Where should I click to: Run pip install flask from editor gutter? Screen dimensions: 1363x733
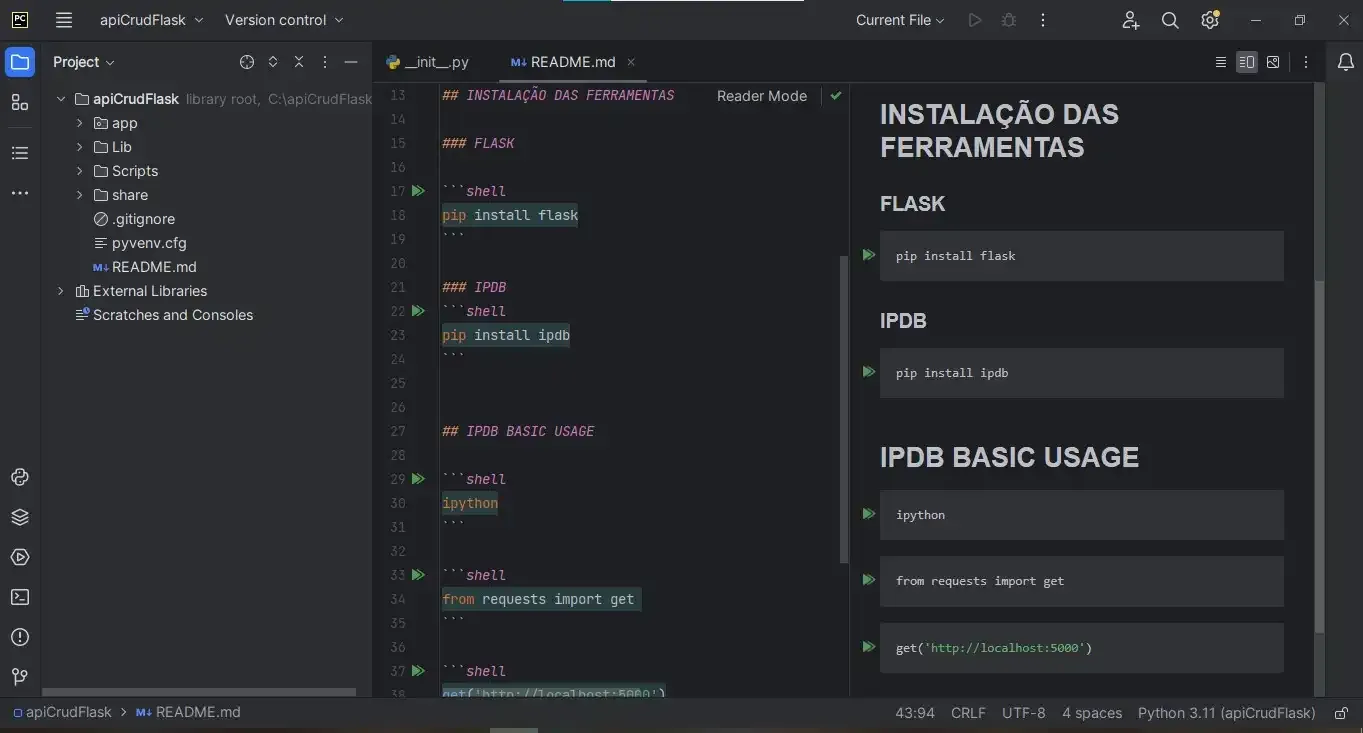(418, 191)
